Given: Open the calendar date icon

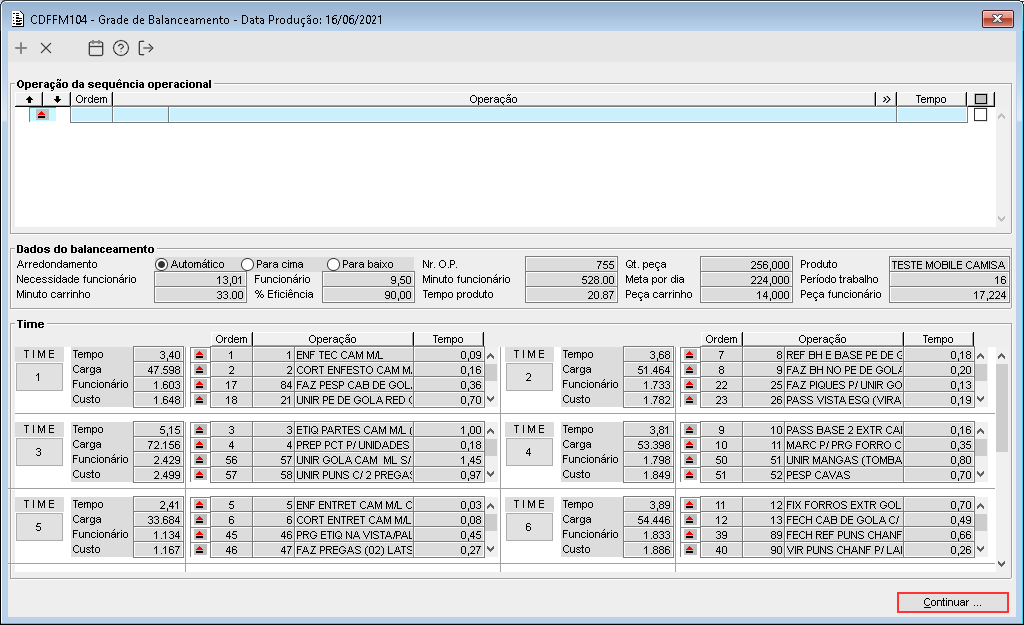Looking at the screenshot, I should pyautogui.click(x=96, y=48).
